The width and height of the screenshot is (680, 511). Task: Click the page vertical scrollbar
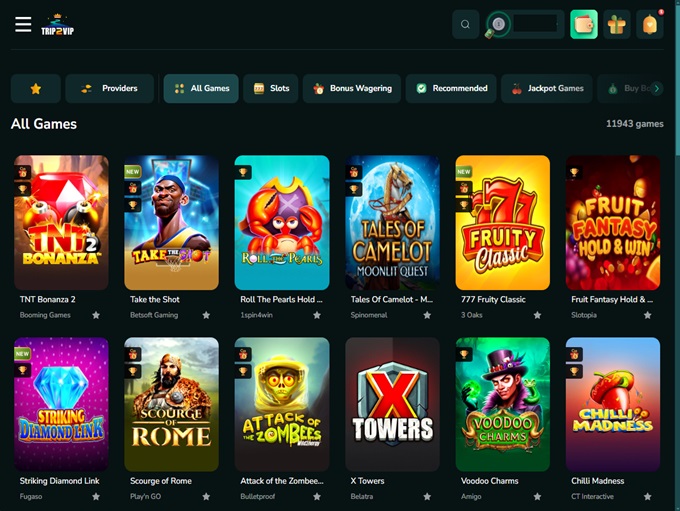[676, 80]
